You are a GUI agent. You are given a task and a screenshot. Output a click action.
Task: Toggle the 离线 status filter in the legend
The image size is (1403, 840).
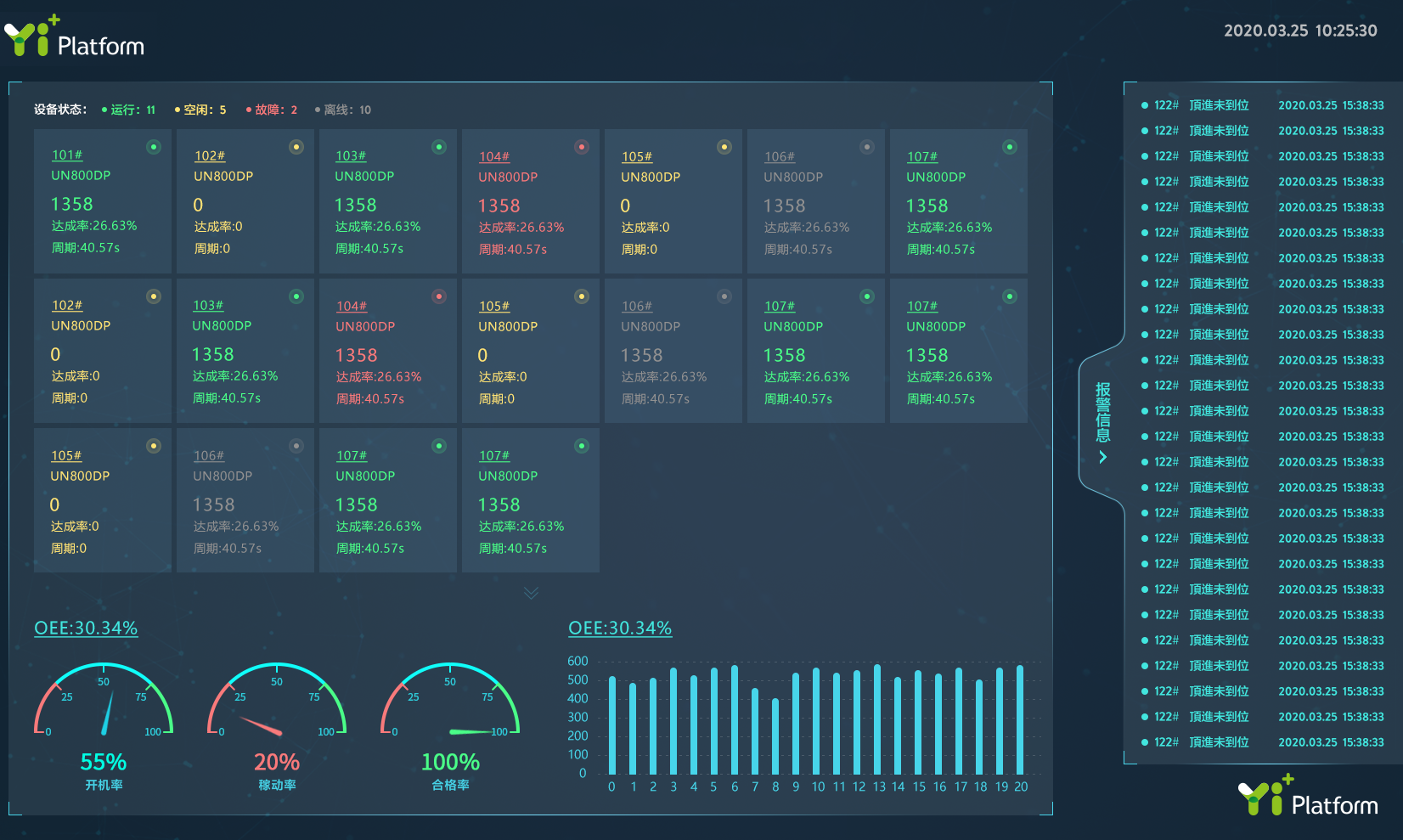(343, 110)
